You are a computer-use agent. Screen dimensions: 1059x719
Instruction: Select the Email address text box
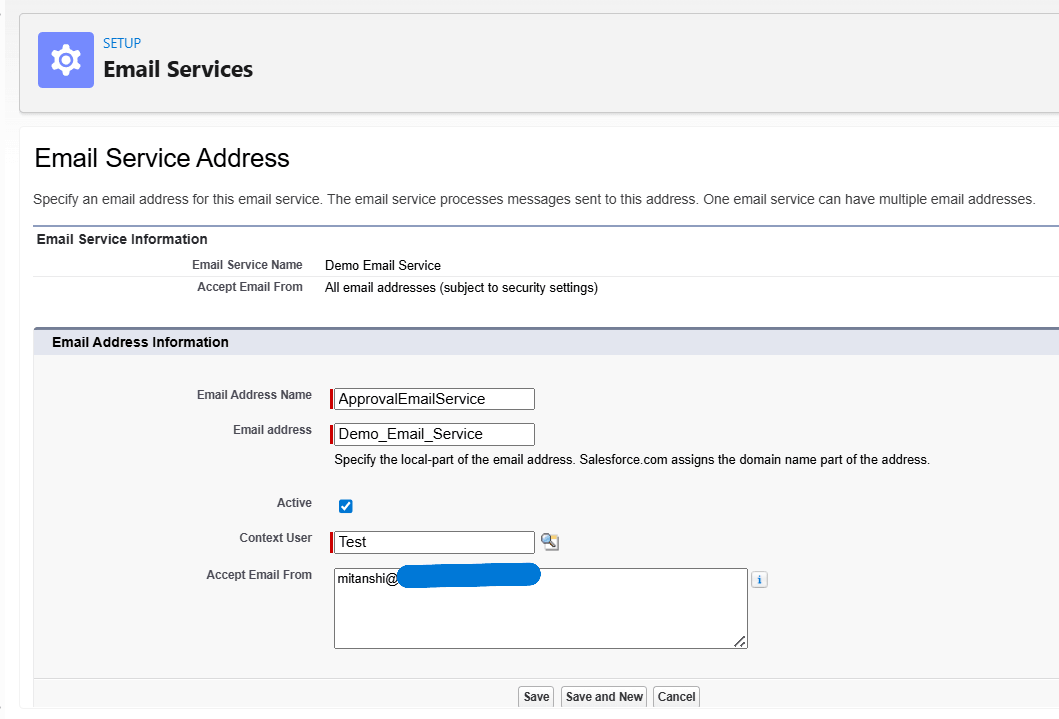pos(433,433)
